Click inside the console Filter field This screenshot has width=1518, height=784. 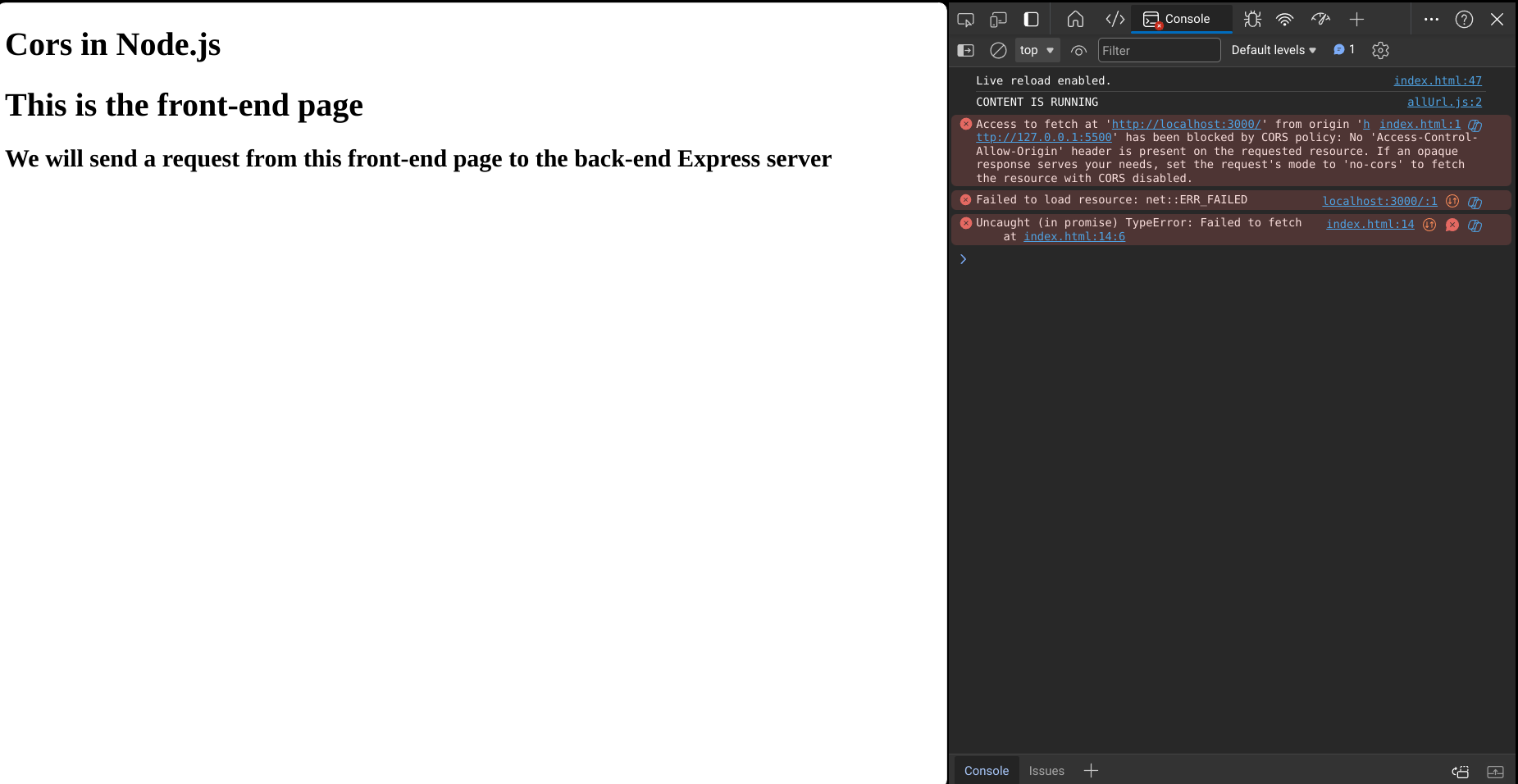click(1158, 50)
